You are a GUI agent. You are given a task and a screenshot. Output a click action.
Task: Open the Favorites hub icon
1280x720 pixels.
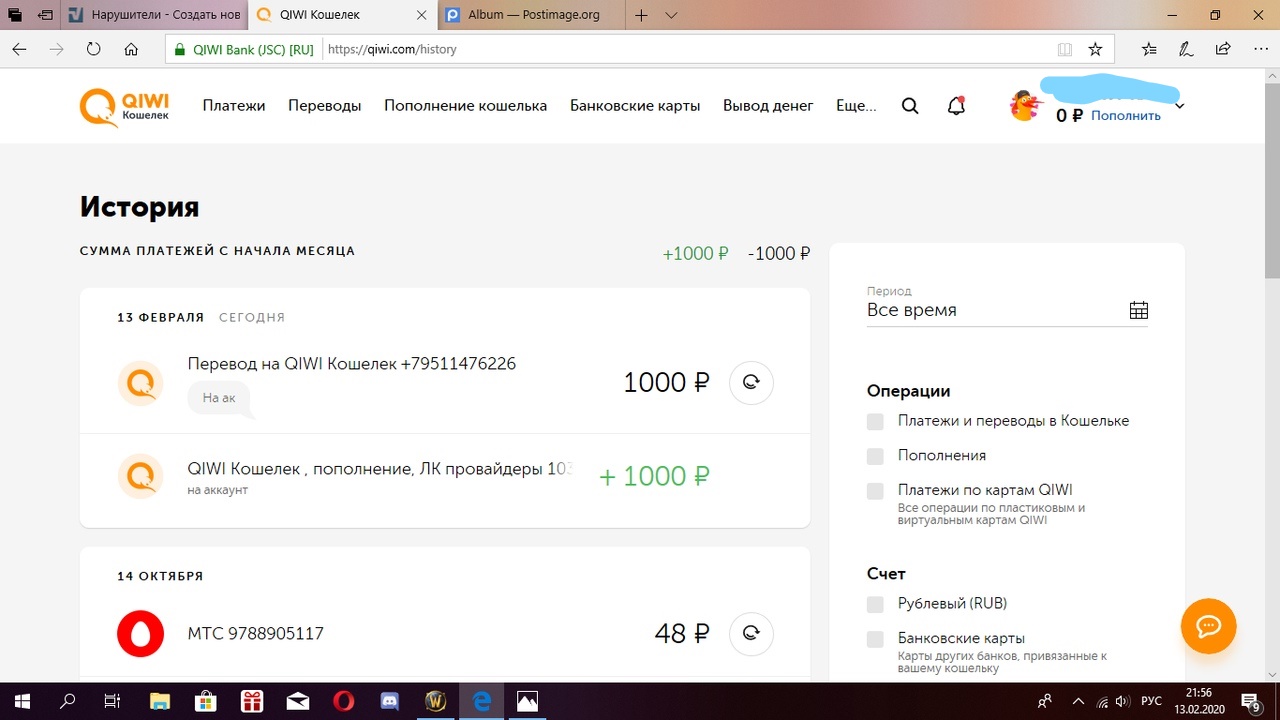click(1149, 48)
